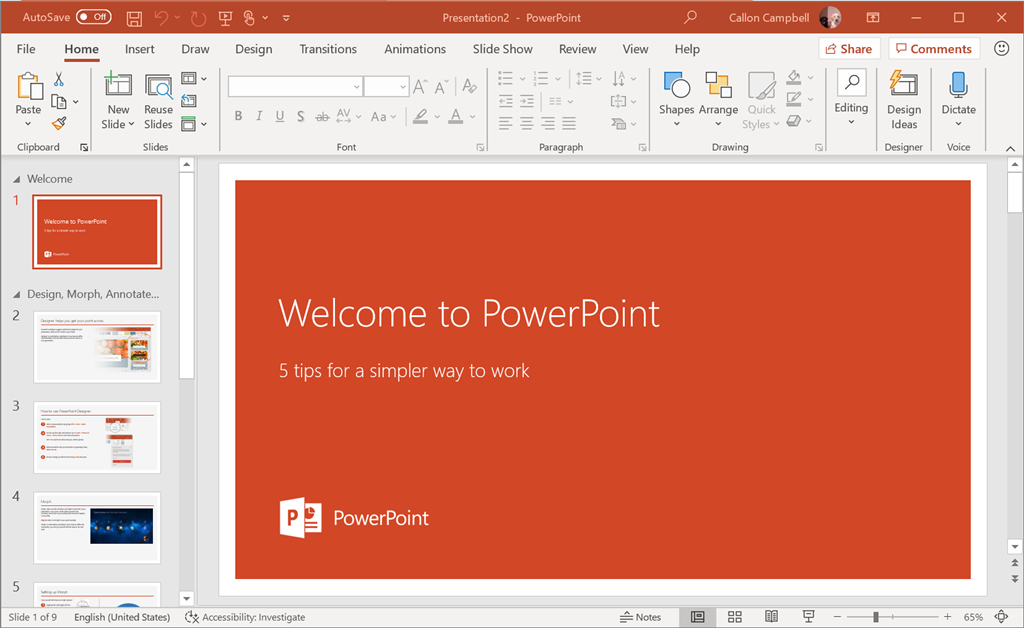Open Slide Sorter view in status bar
1024x628 pixels.
click(735, 617)
